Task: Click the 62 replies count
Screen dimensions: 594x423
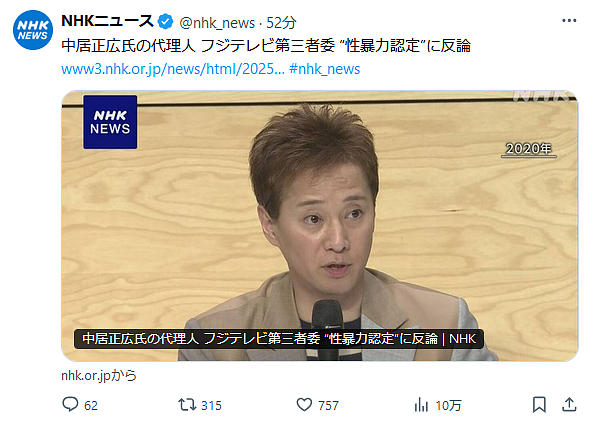Action: tap(91, 405)
